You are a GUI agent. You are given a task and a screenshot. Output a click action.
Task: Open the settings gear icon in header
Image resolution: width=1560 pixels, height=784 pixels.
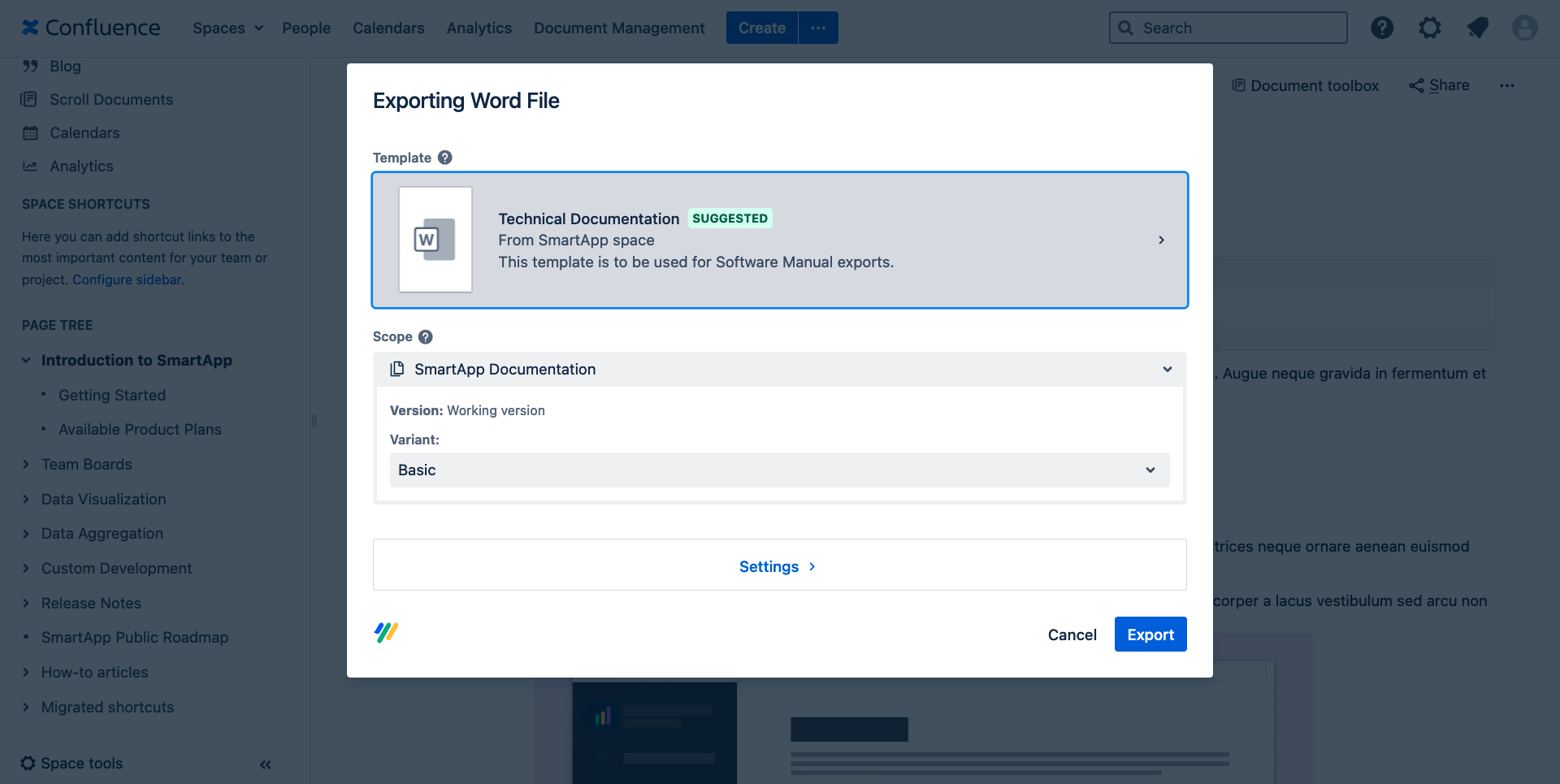pos(1429,28)
